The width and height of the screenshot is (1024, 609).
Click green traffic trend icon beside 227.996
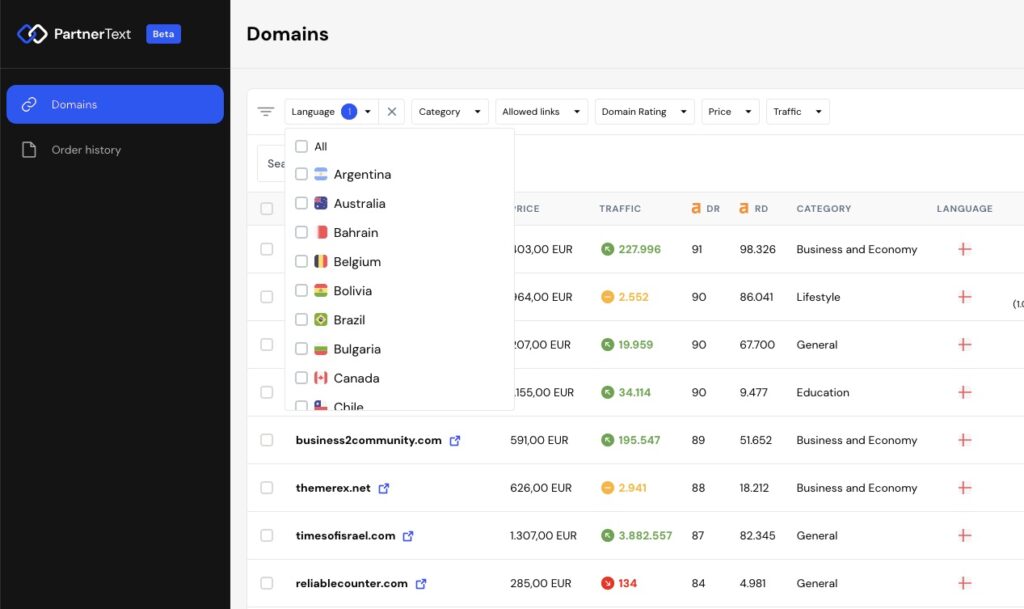[607, 249]
